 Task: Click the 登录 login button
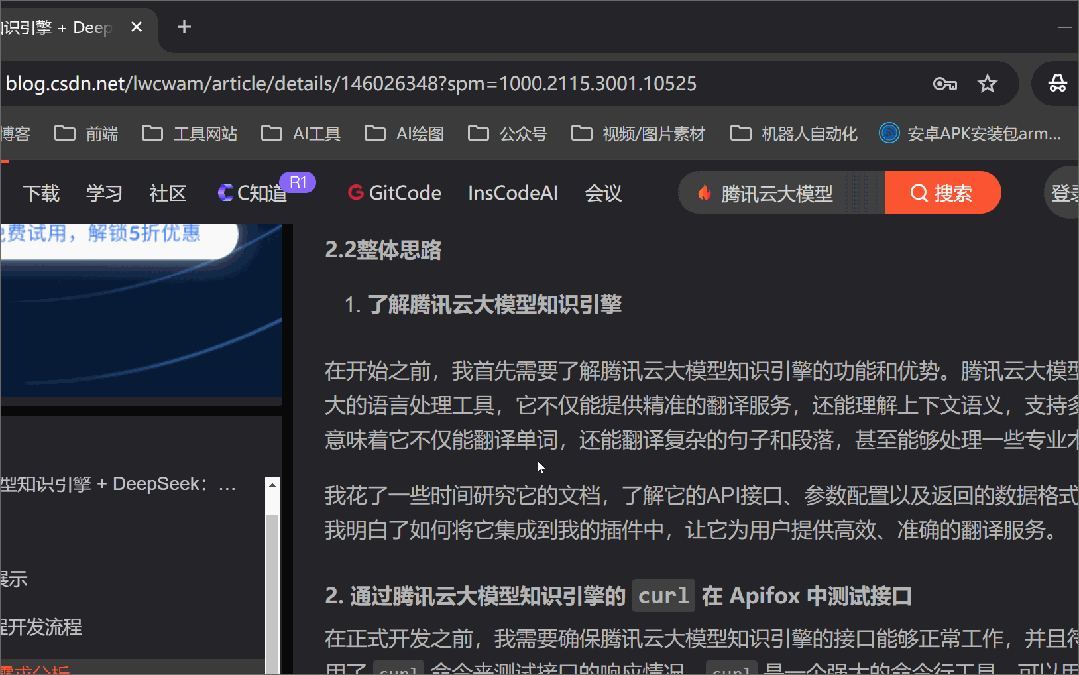[1064, 193]
